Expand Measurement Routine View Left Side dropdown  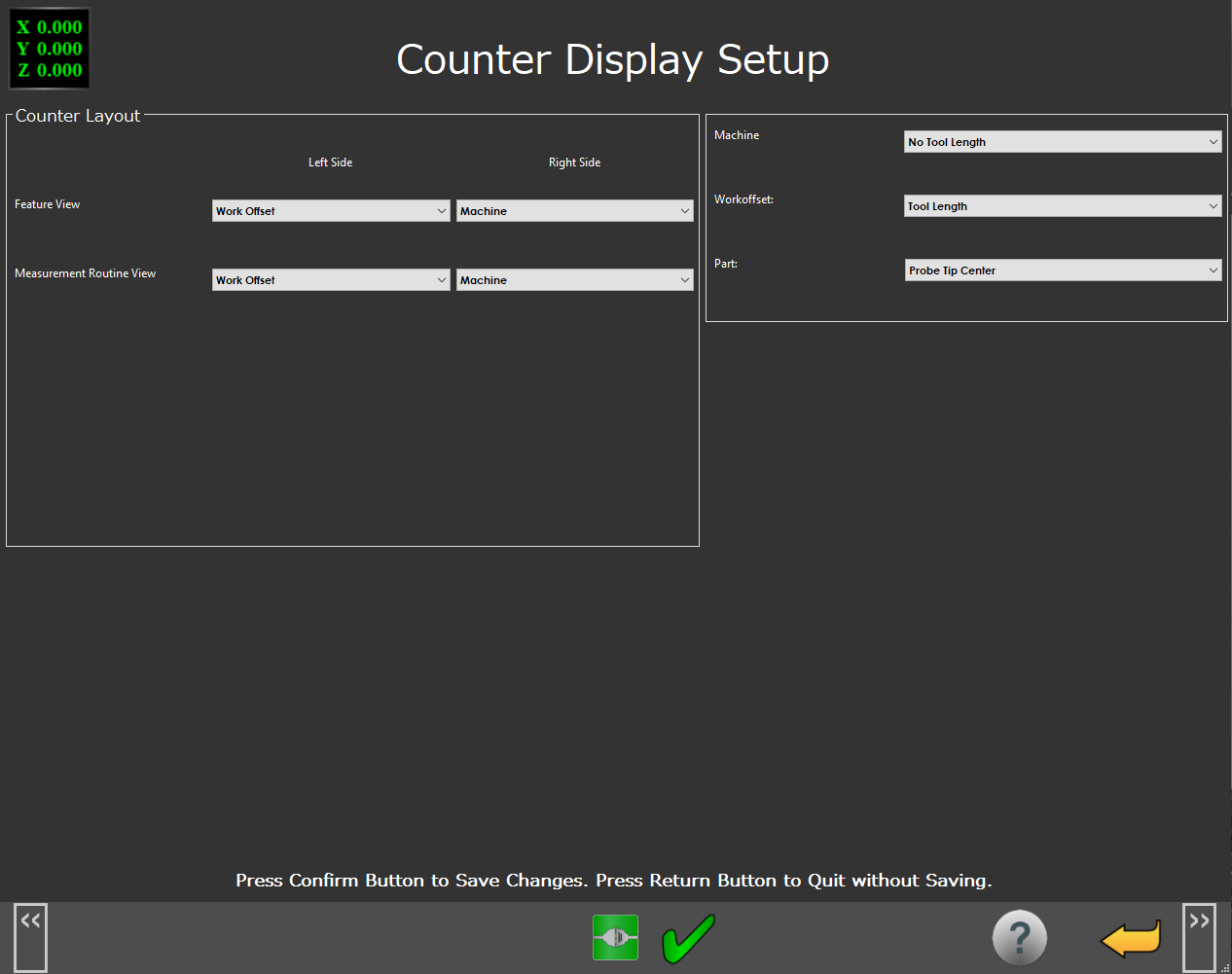click(x=331, y=280)
